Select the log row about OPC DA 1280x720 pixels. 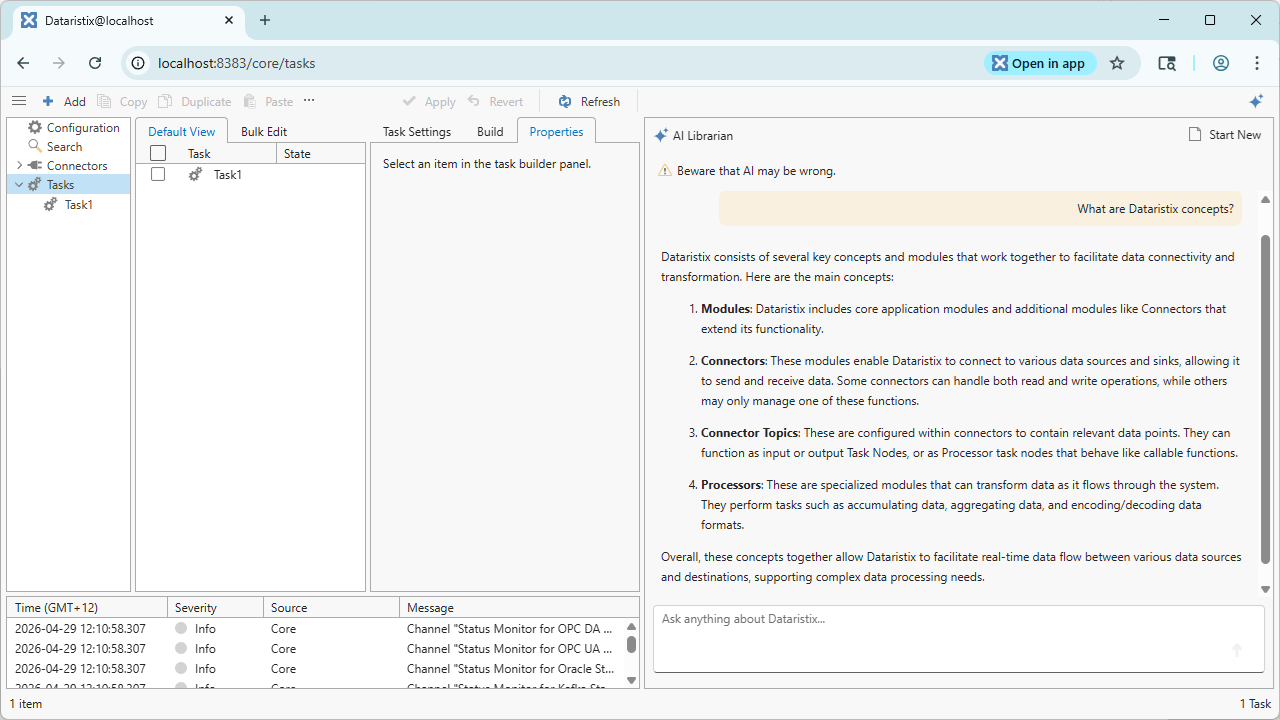coord(316,629)
